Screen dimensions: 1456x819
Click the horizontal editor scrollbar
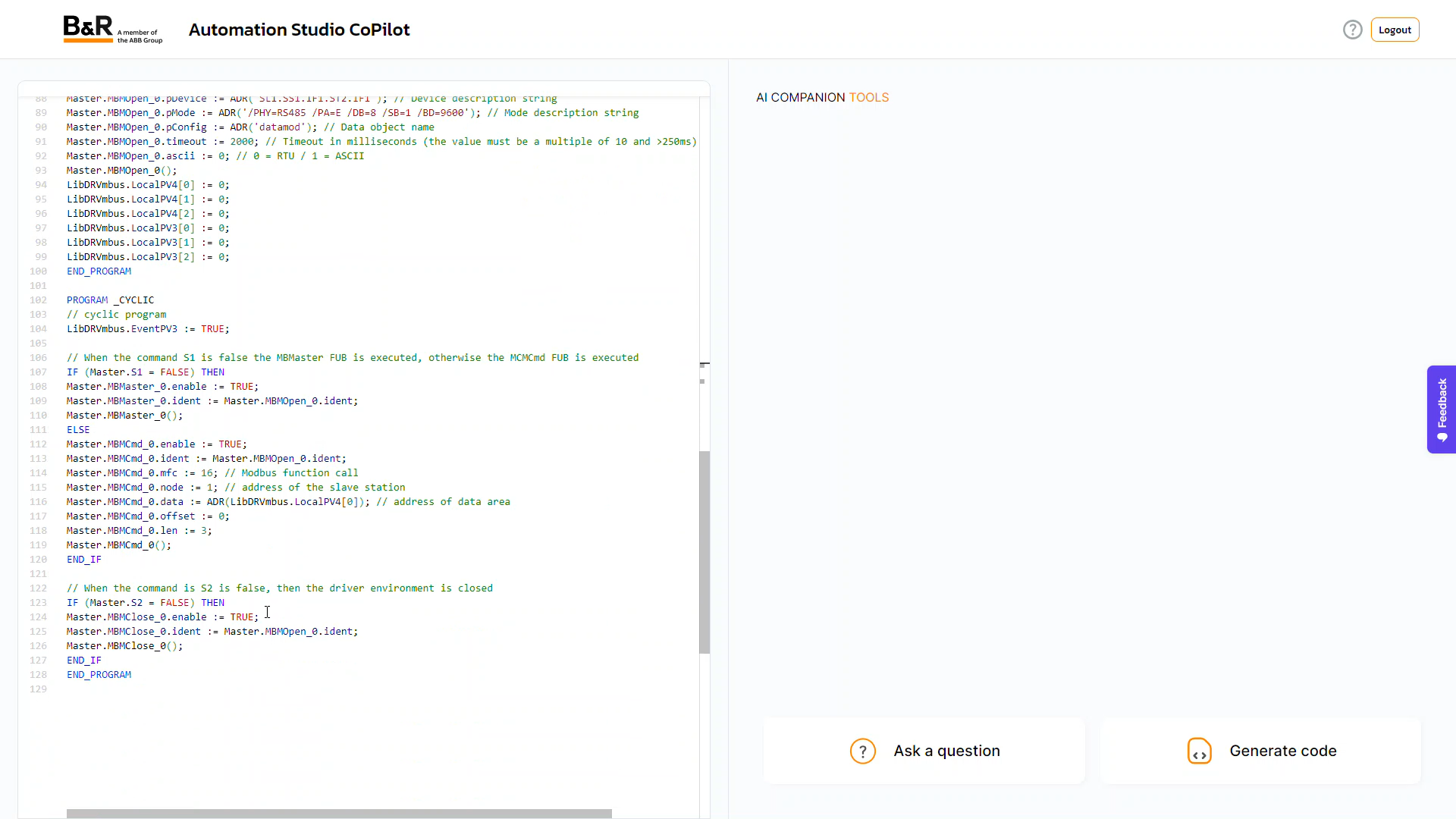click(339, 813)
